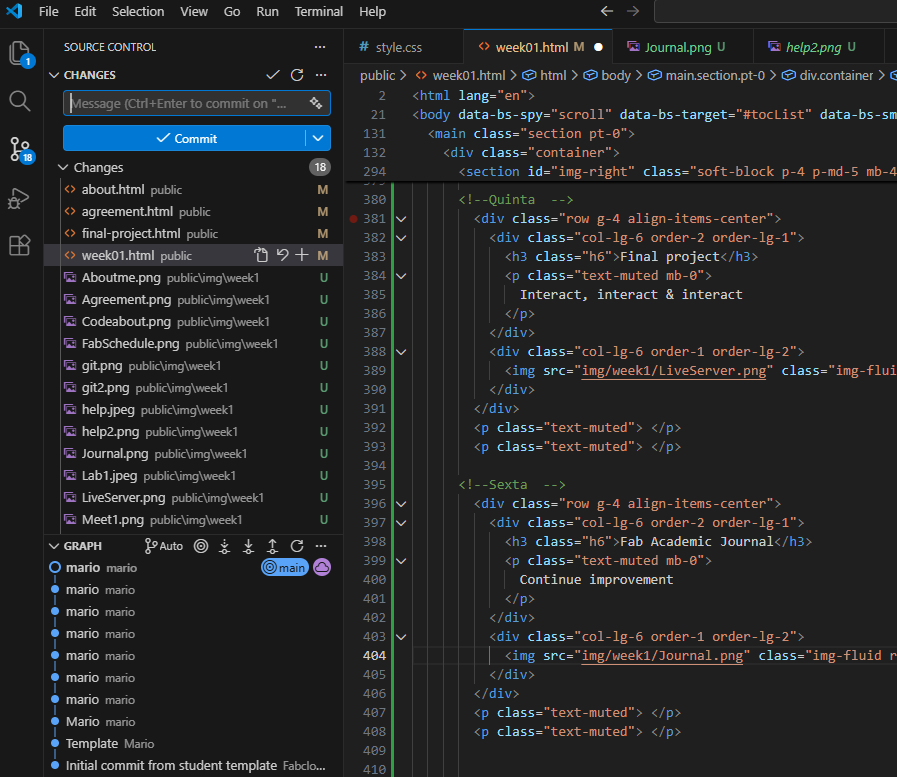Open Run and Debug view

pyautogui.click(x=20, y=197)
